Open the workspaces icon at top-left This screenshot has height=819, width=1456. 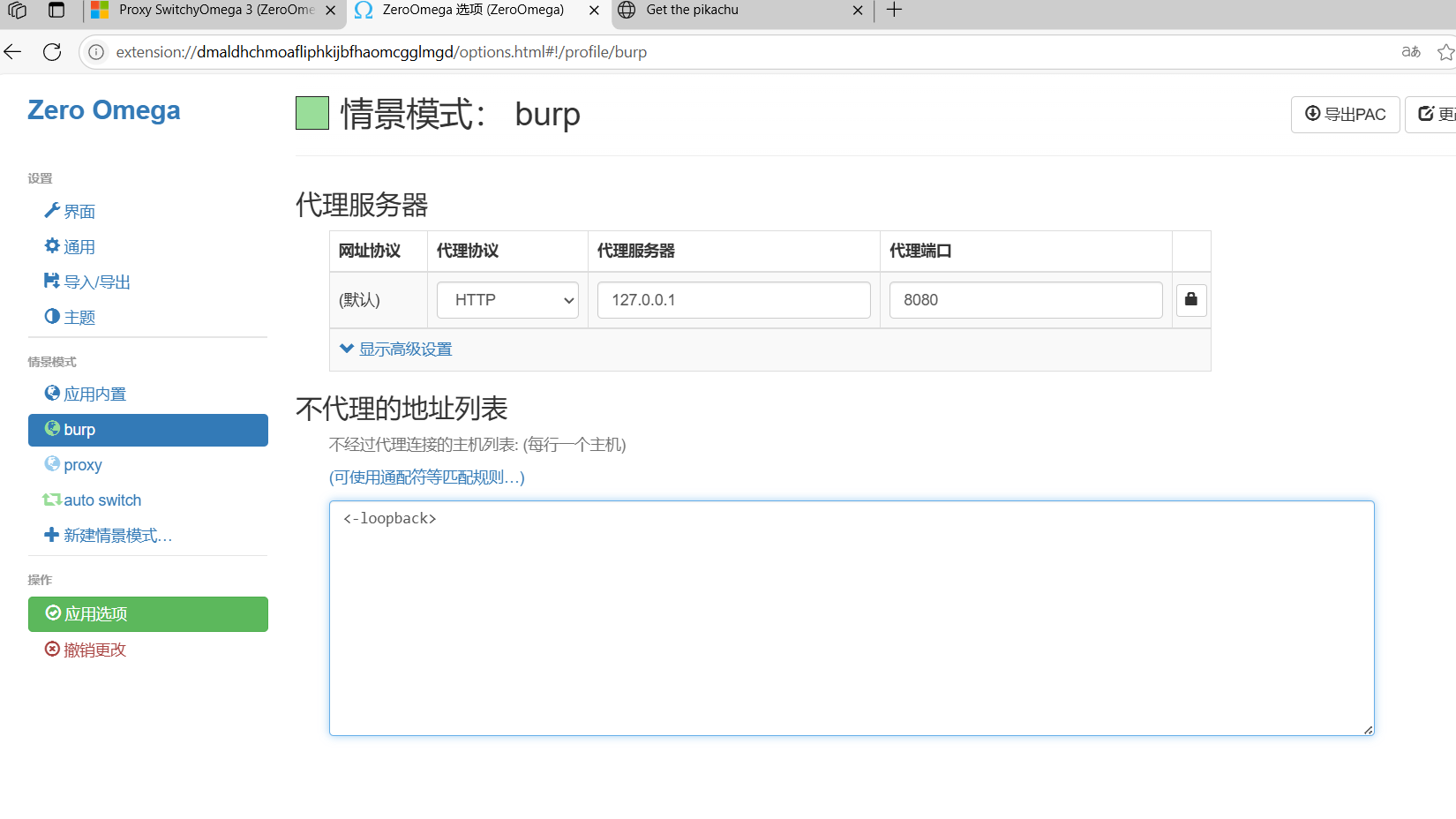pos(17,11)
